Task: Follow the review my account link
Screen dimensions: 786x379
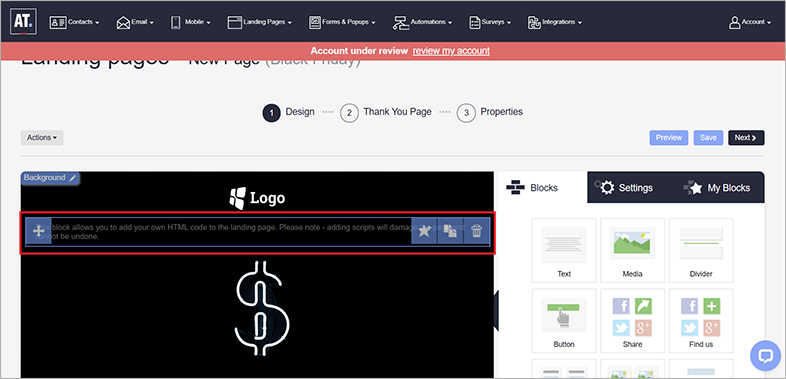Action: [451, 51]
